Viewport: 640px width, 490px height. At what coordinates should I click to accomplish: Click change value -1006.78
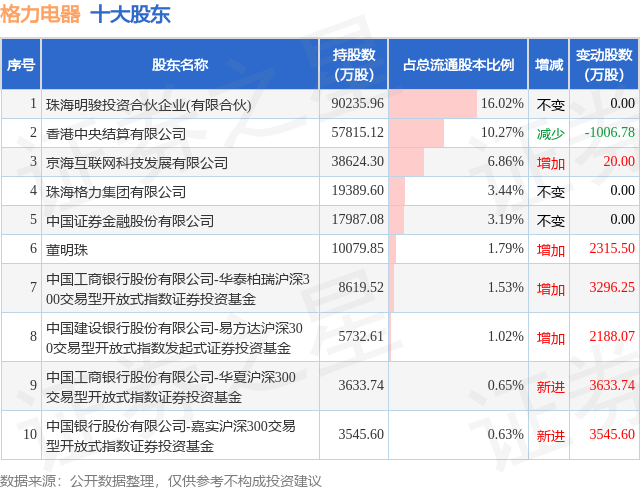609,132
